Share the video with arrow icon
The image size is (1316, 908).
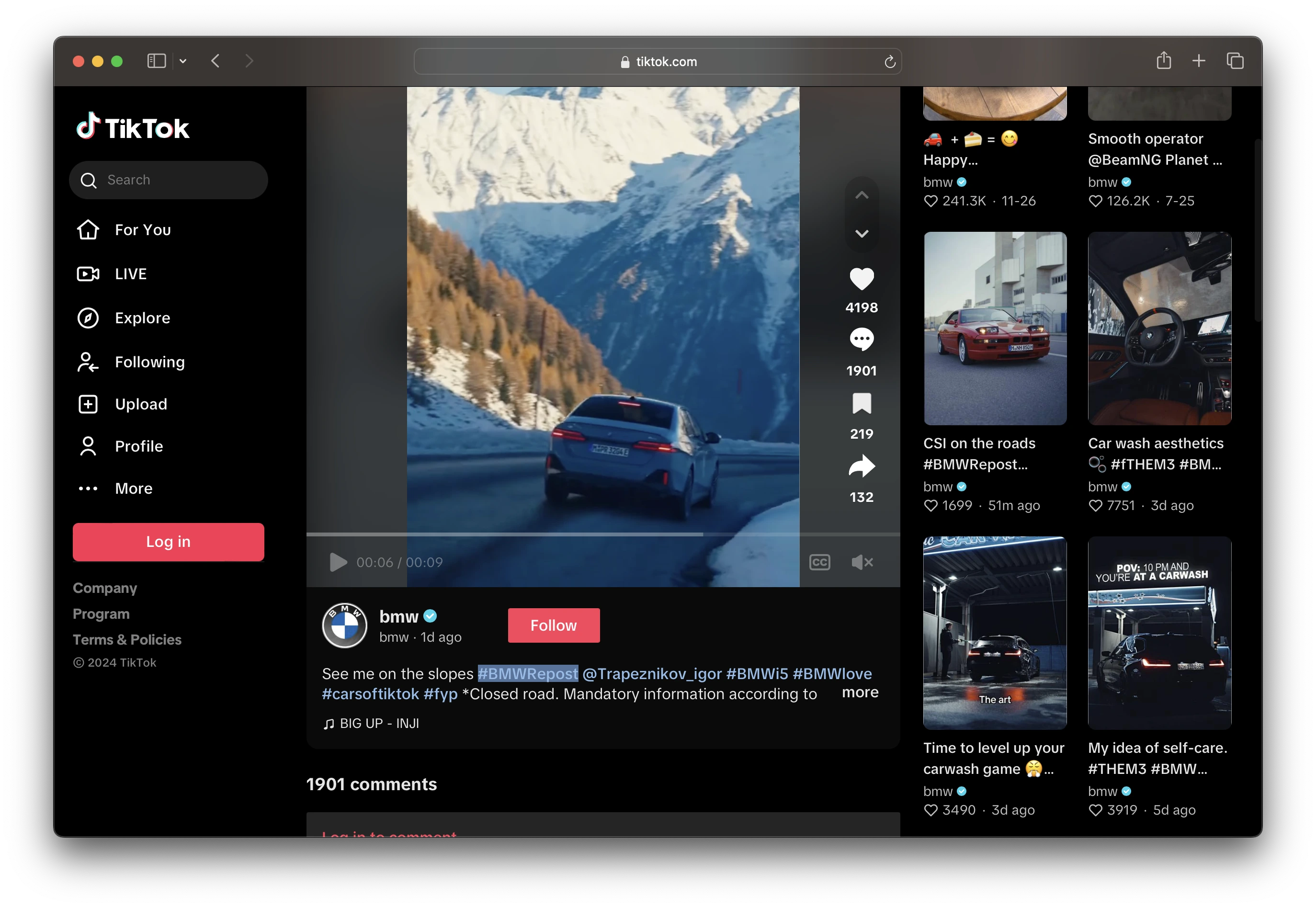pos(862,466)
